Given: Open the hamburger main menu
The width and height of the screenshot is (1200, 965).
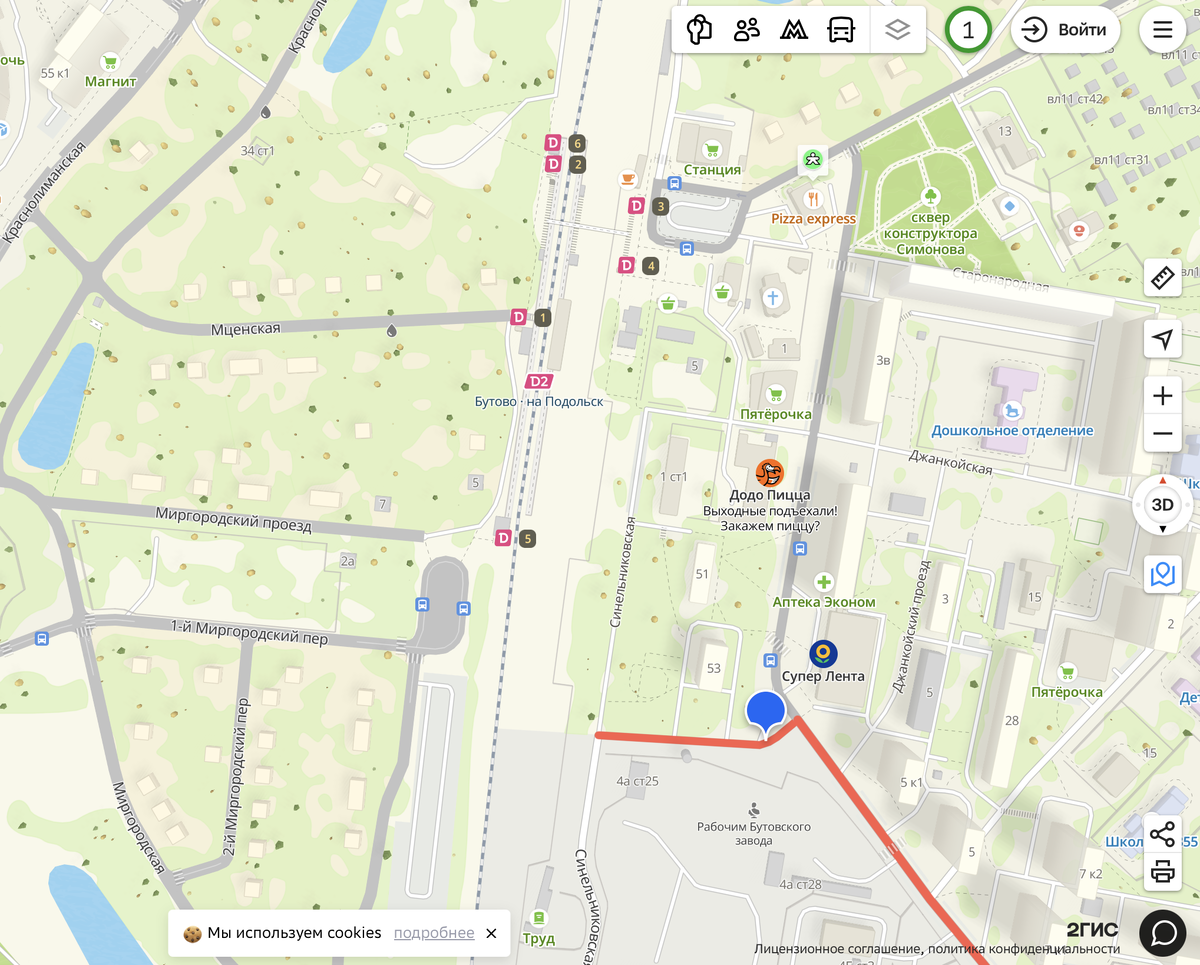Looking at the screenshot, I should pos(1163,30).
